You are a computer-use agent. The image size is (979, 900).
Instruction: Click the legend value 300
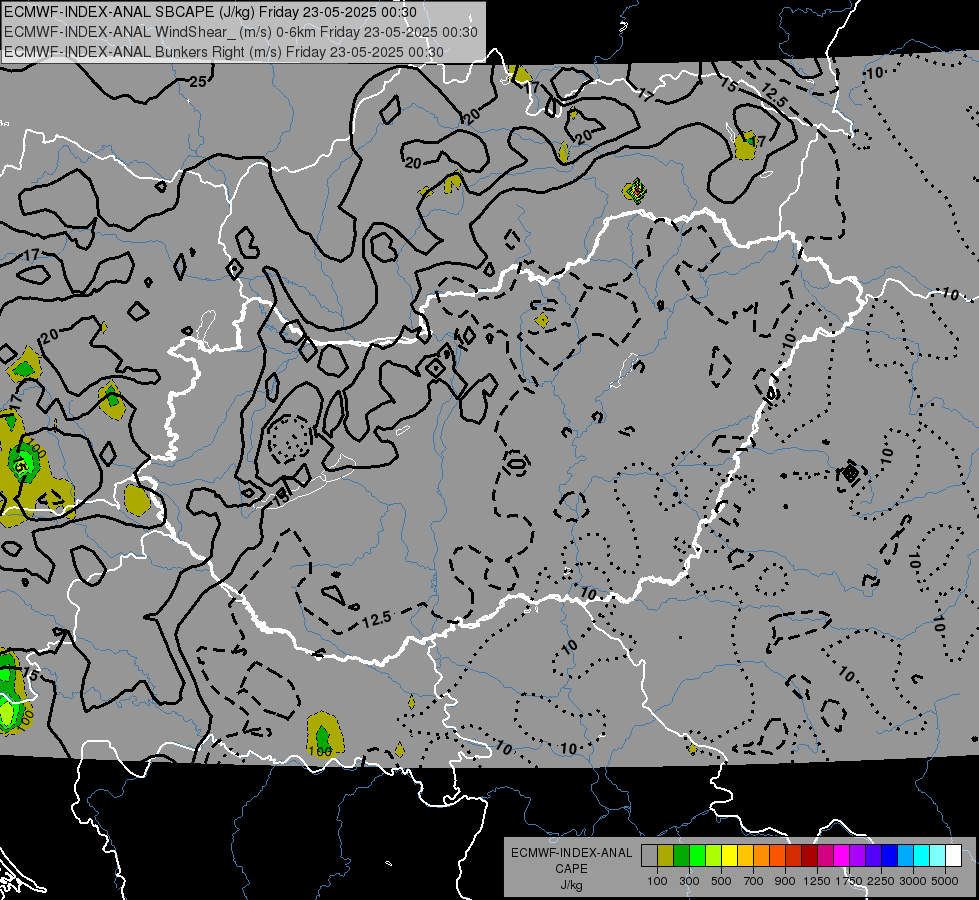pyautogui.click(x=689, y=881)
